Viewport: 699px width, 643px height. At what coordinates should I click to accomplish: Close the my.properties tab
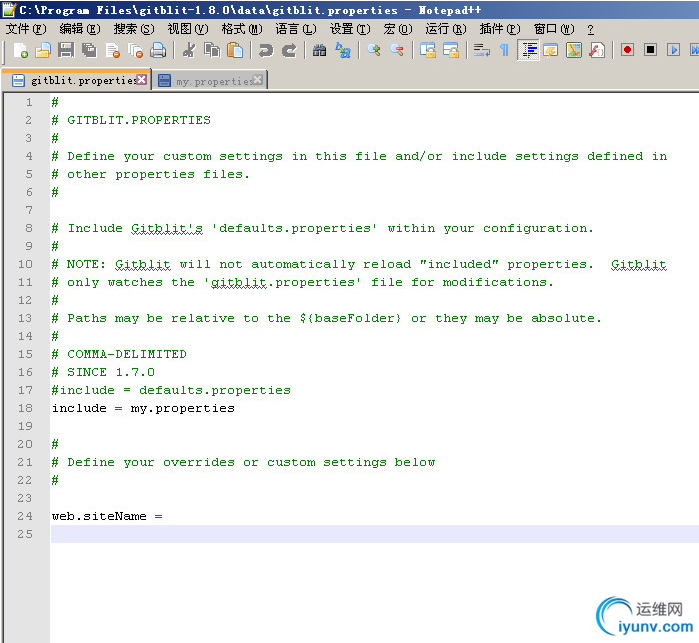258,80
